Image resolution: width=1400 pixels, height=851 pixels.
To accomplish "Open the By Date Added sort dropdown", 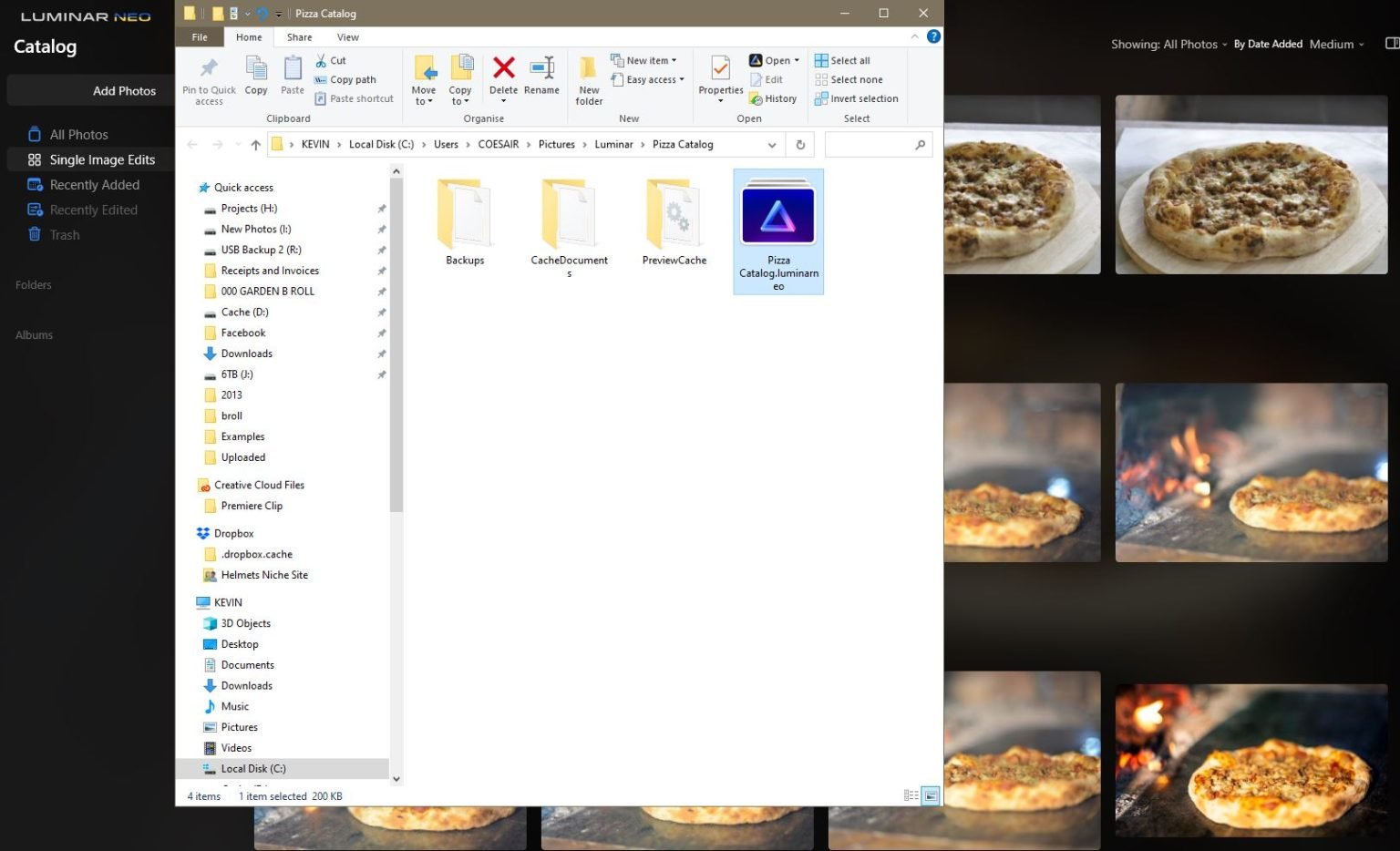I will [1267, 43].
